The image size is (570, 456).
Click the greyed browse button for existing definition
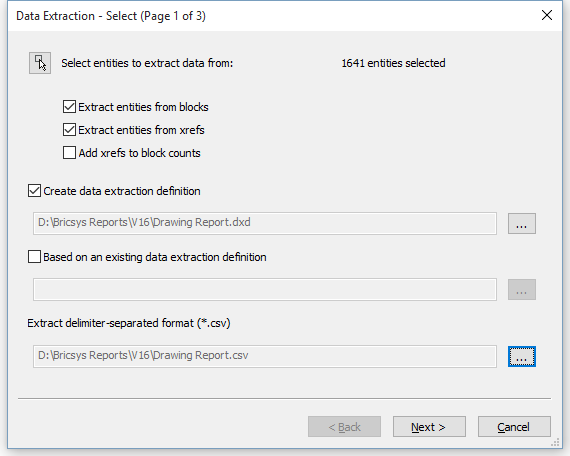522,289
